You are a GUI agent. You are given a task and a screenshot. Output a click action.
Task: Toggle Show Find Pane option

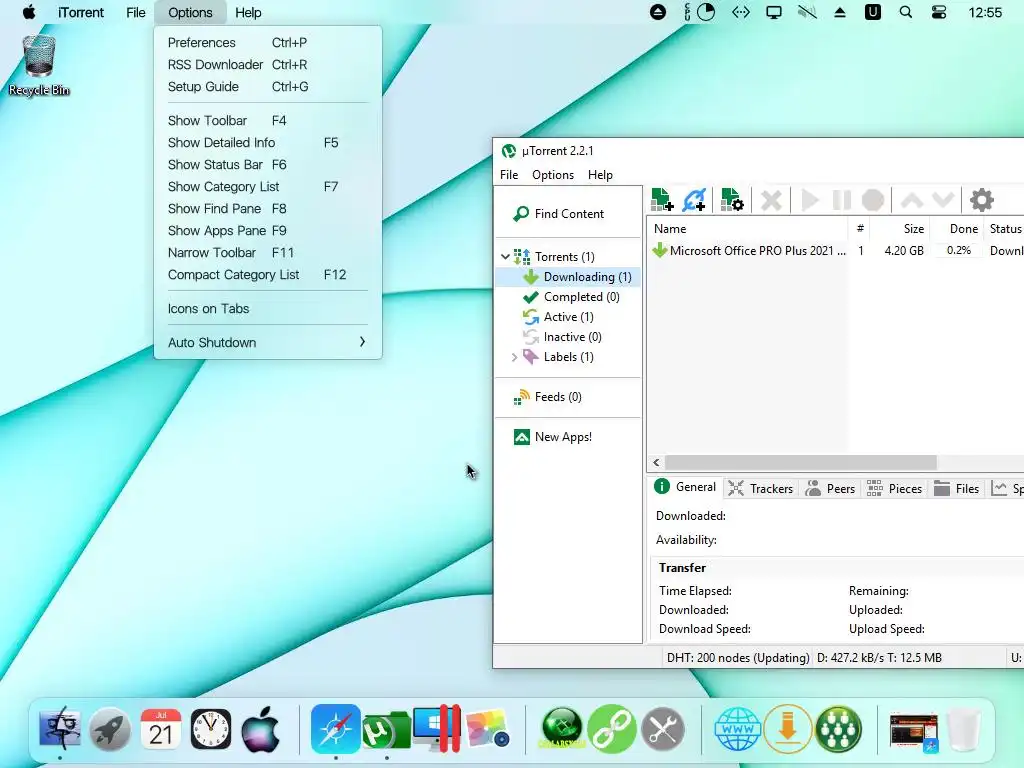coord(268,208)
